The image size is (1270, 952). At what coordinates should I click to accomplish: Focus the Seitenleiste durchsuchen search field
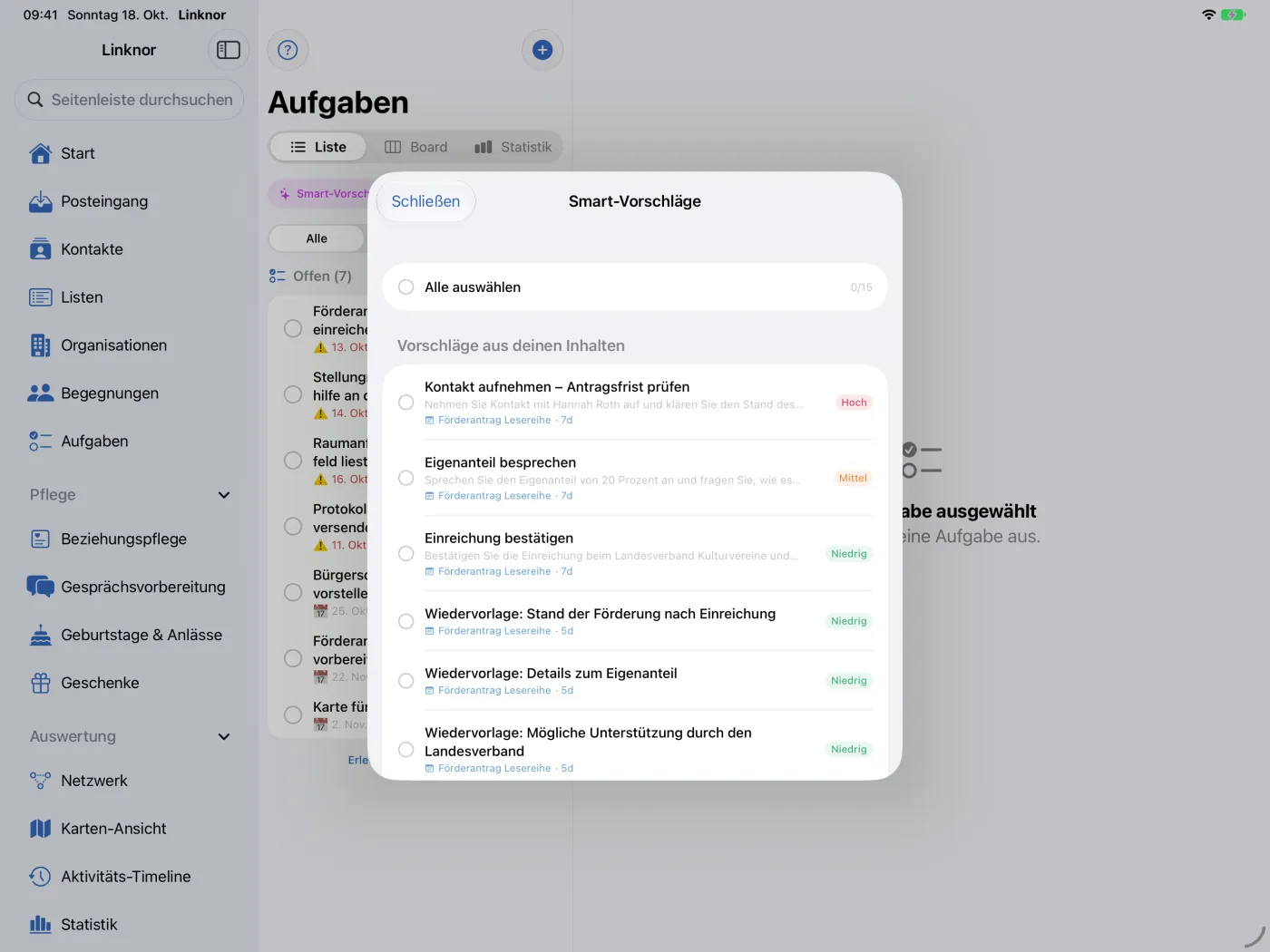pyautogui.click(x=129, y=100)
